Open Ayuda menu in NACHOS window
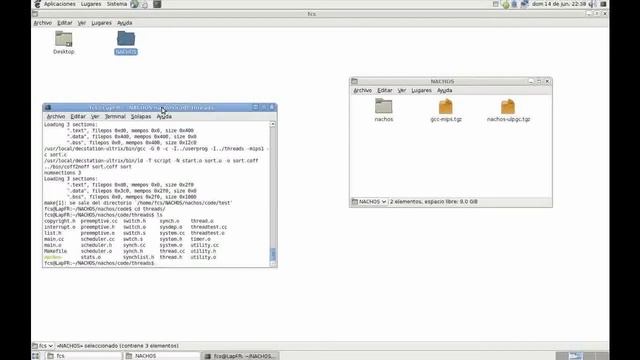Viewport: 640px width, 360px height. 444,90
